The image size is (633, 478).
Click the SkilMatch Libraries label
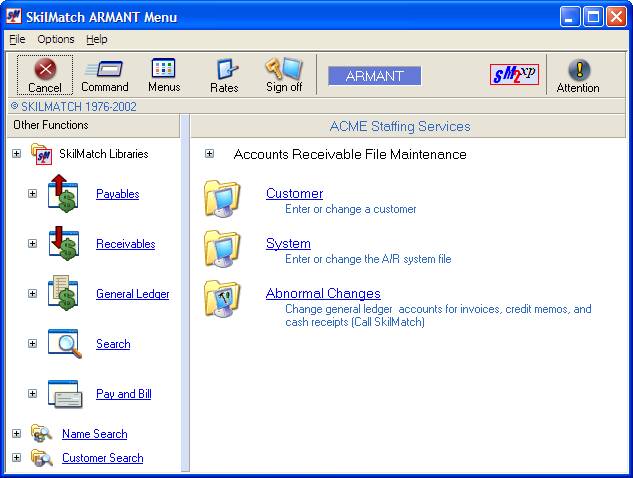[104, 154]
